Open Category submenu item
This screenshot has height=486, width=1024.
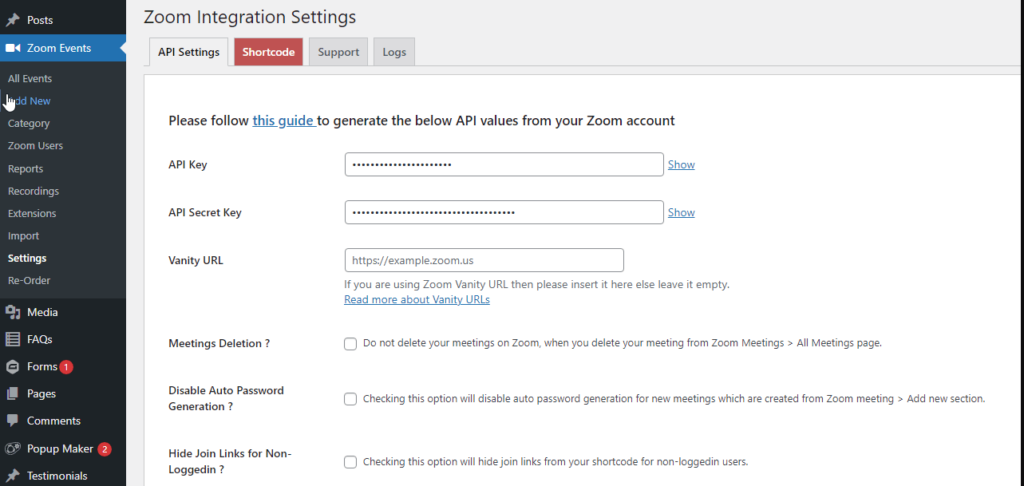point(29,123)
